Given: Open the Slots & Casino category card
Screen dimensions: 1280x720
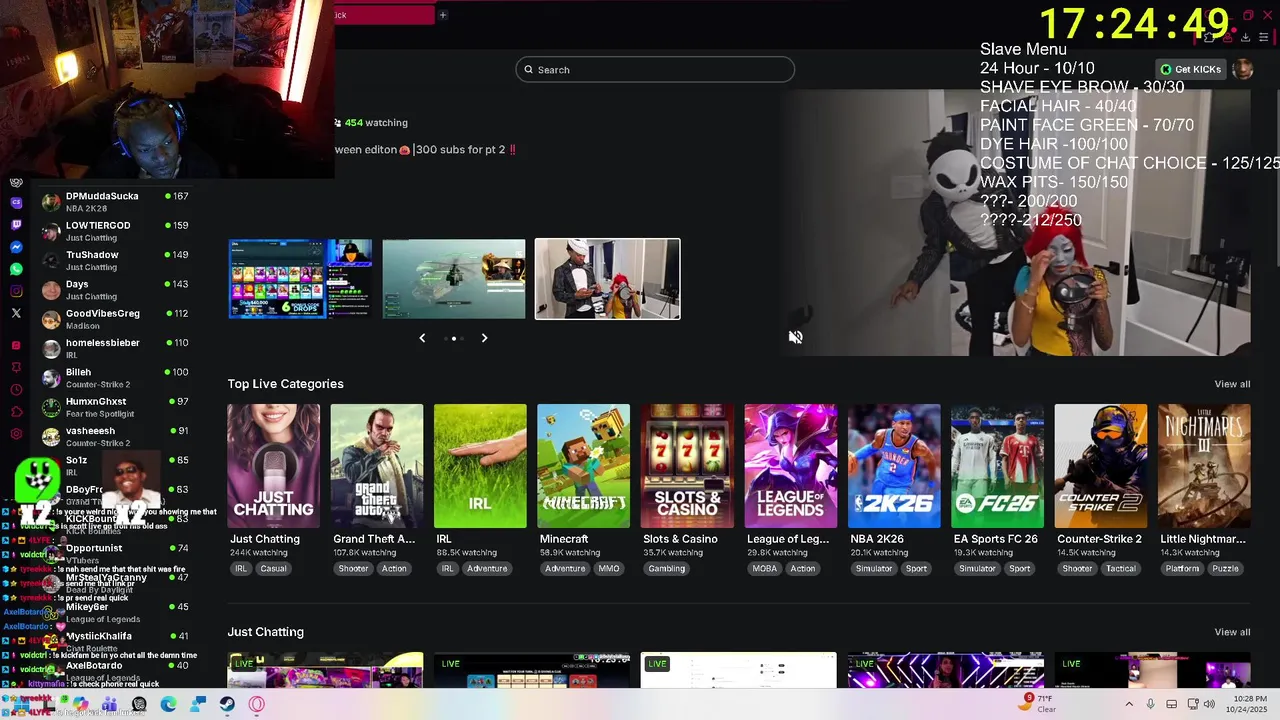Looking at the screenshot, I should [687, 465].
